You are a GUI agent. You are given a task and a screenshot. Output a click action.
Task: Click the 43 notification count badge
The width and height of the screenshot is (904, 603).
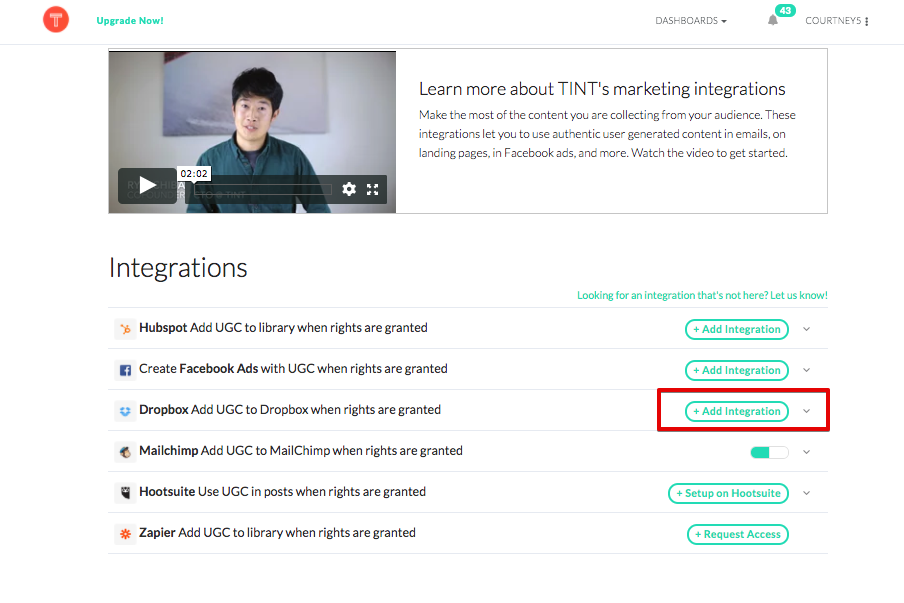tap(785, 10)
